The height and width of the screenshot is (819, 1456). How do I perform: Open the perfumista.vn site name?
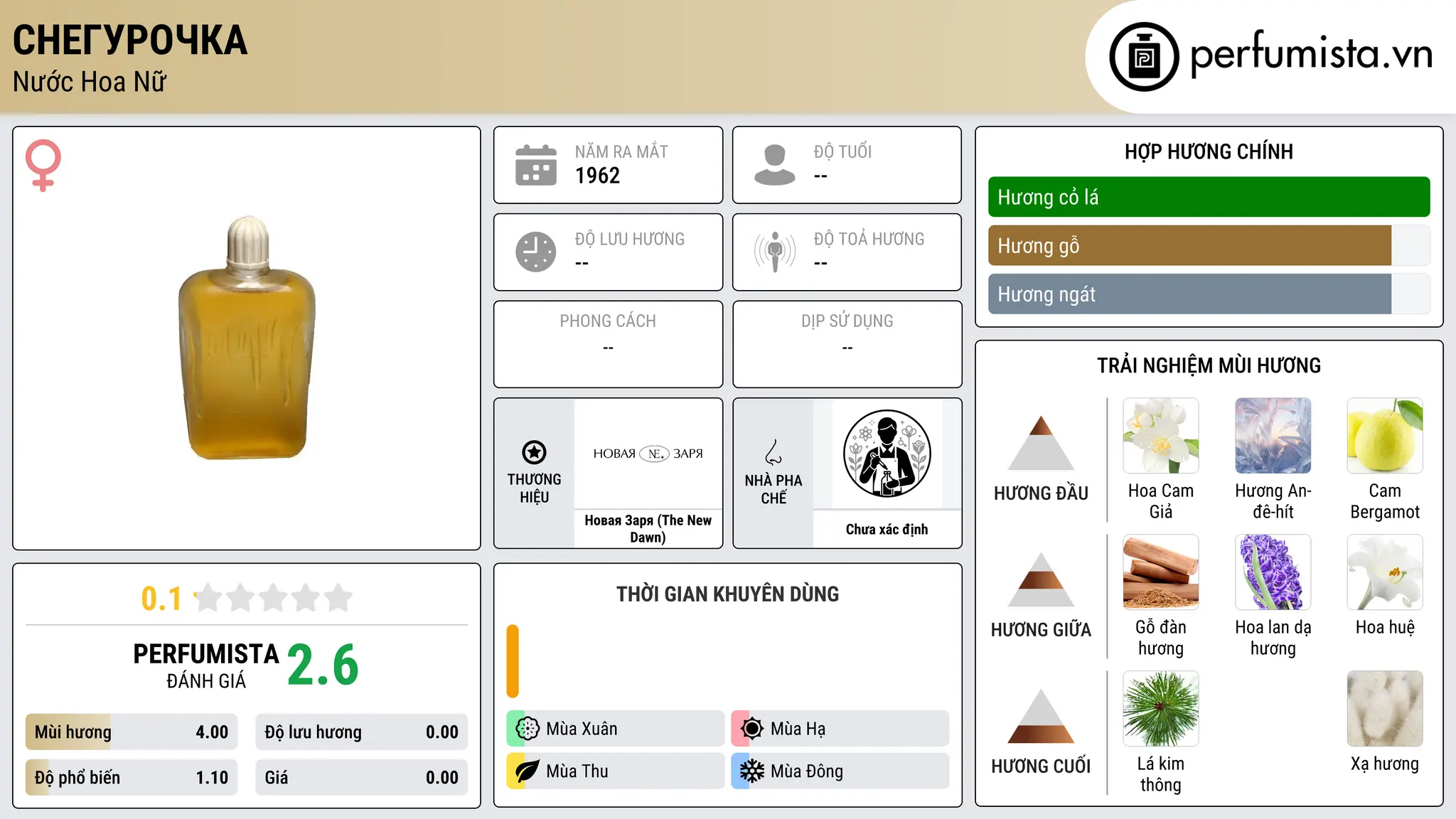coord(1311,54)
